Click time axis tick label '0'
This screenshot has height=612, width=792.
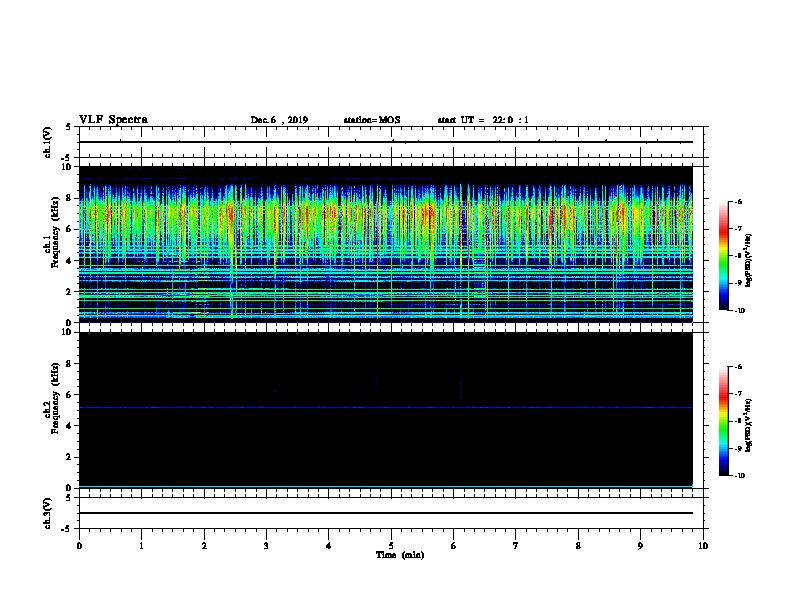[x=79, y=546]
